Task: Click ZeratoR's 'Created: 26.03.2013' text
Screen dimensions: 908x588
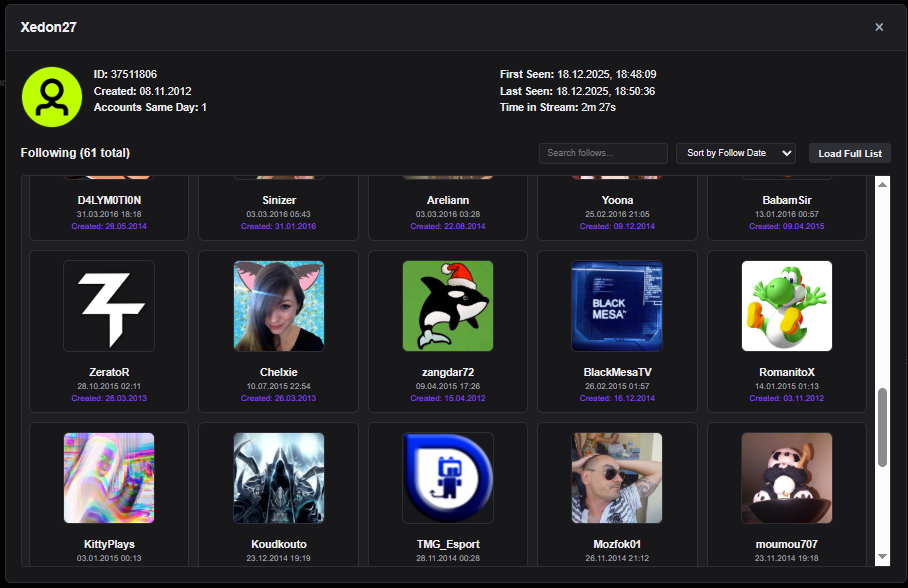Action: click(109, 399)
